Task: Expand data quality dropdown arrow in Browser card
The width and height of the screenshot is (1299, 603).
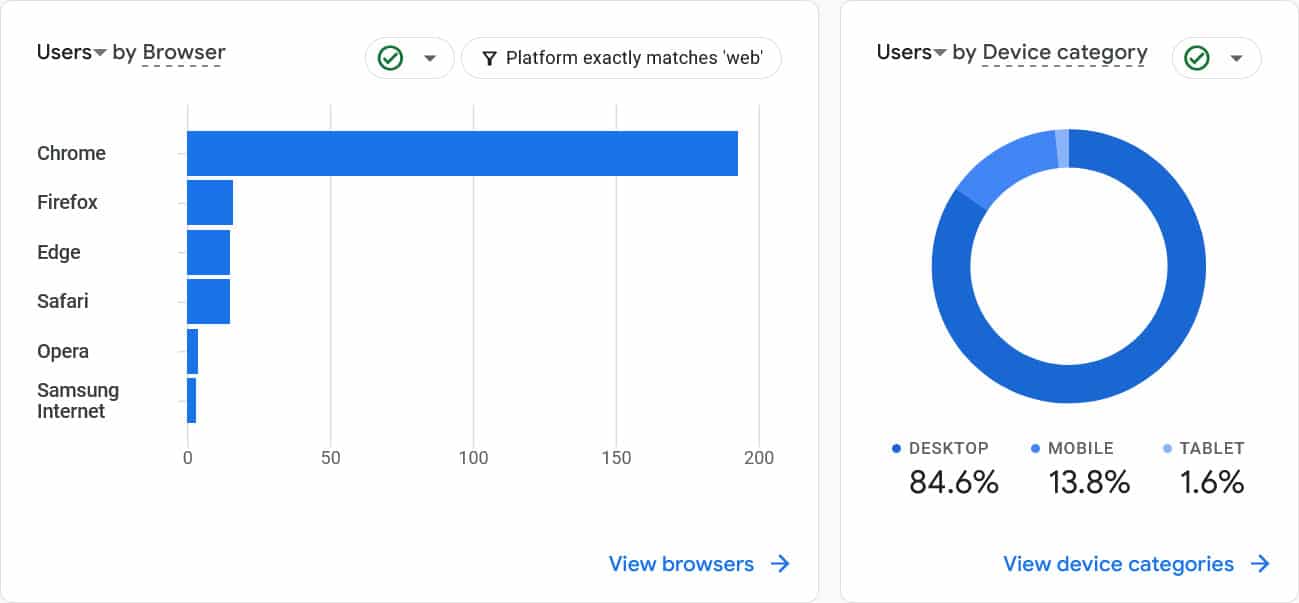Action: coord(431,58)
